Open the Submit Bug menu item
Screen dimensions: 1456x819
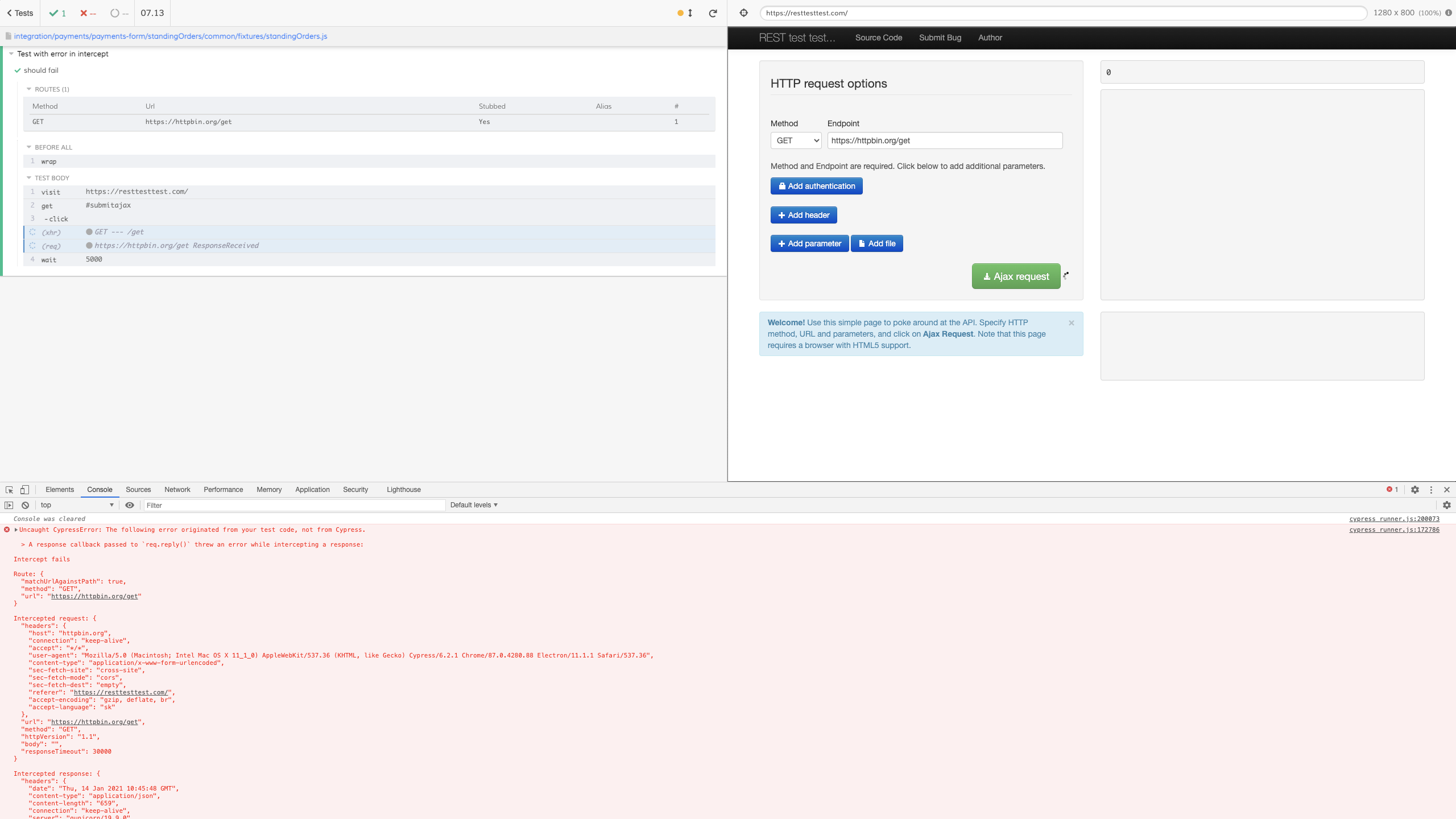point(940,38)
